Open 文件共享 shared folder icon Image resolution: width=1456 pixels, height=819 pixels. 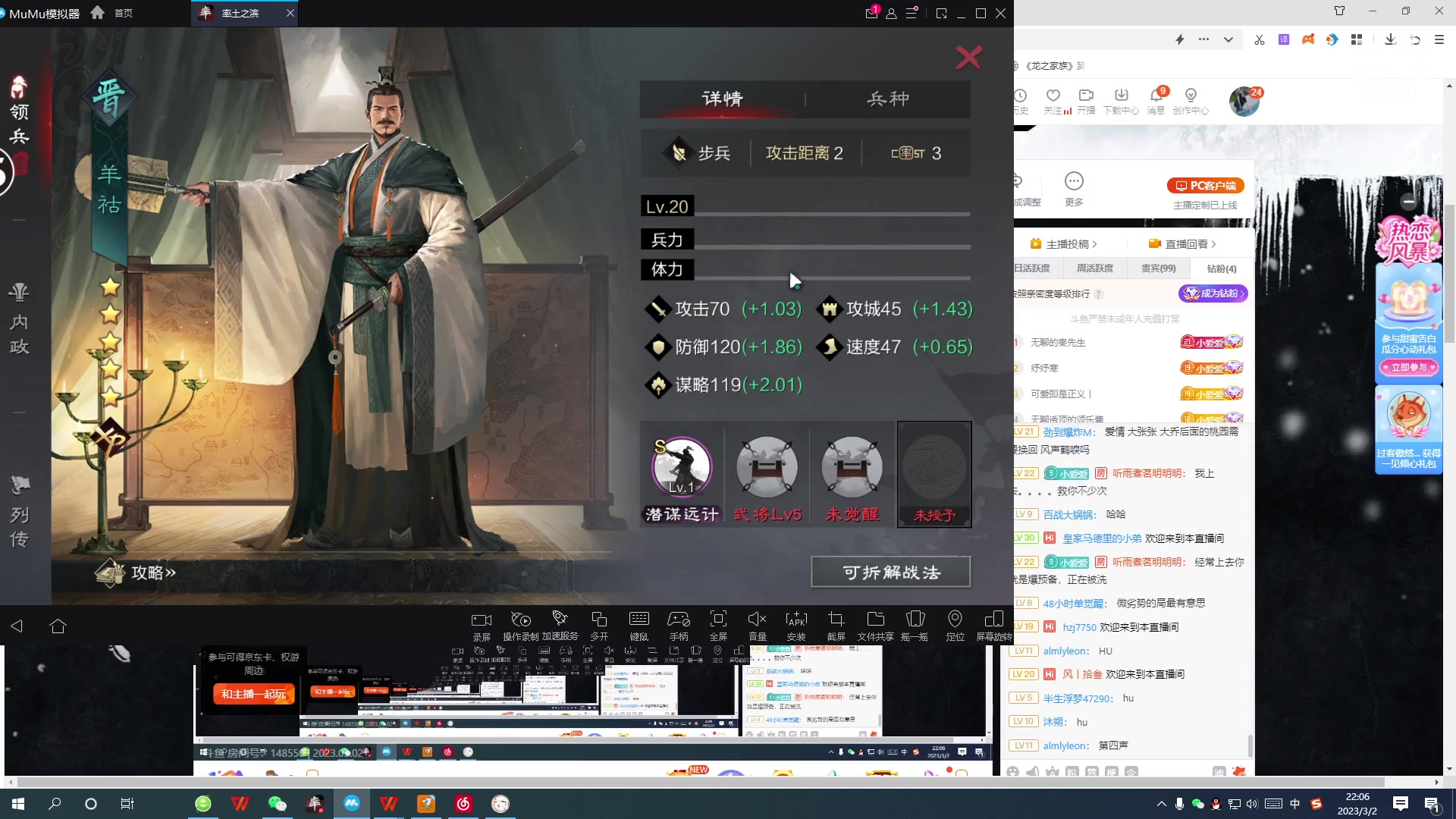[875, 619]
